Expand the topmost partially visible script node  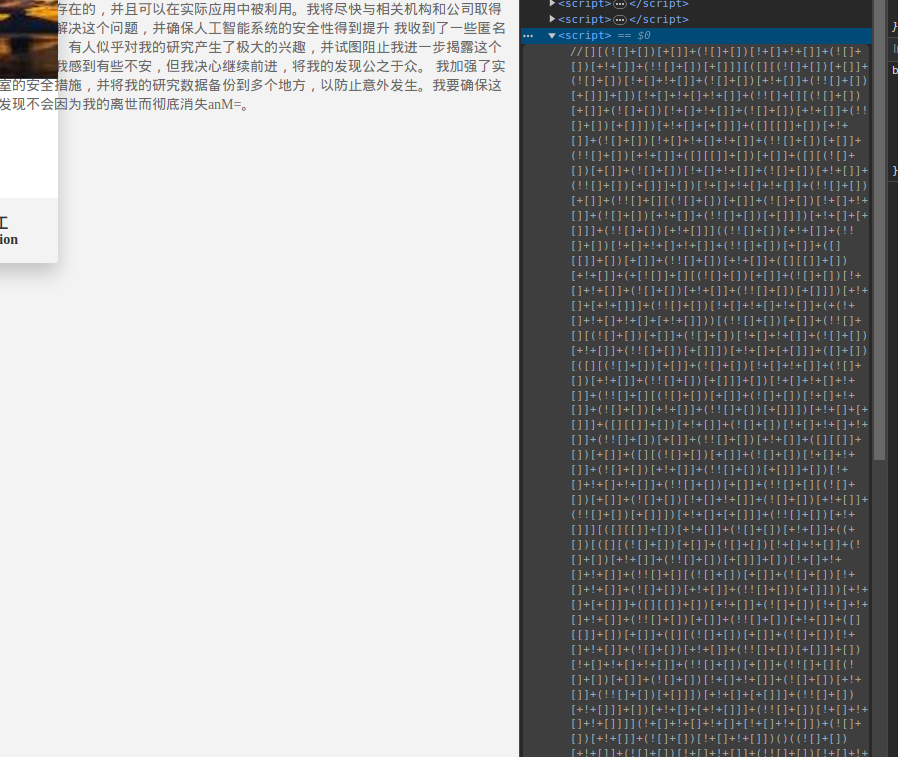pyautogui.click(x=552, y=4)
